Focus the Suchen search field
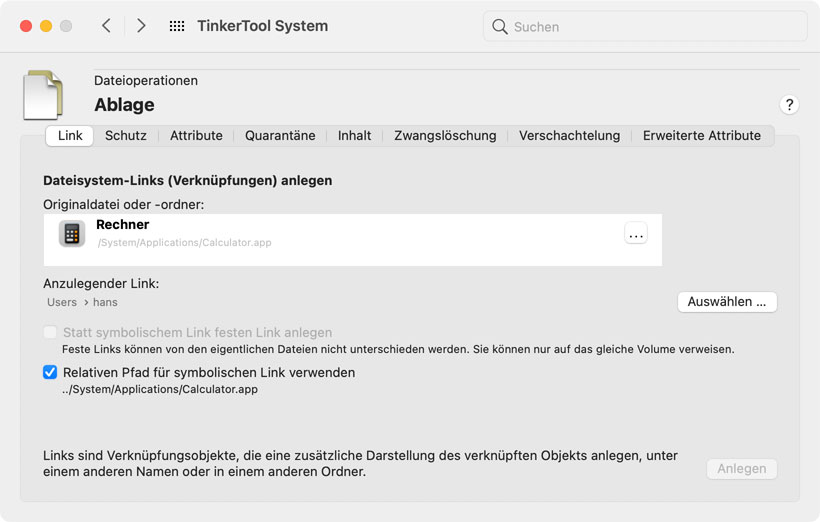 pos(645,27)
